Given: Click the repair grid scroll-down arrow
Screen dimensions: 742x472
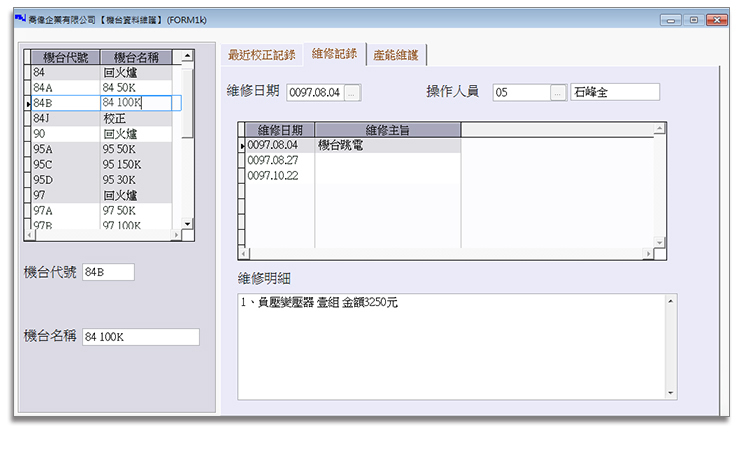Looking at the screenshot, I should point(658,241).
